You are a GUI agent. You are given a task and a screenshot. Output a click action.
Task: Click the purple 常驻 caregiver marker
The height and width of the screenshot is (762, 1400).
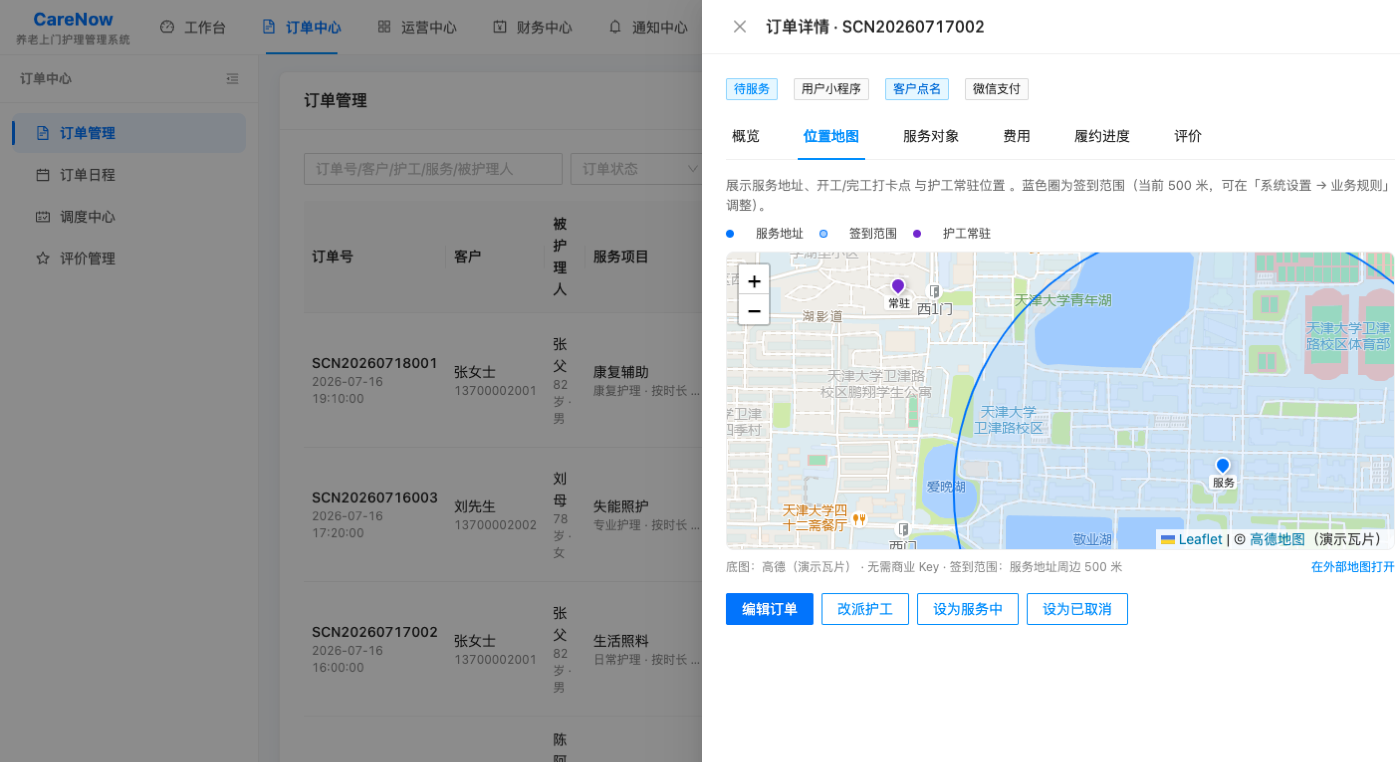(898, 287)
